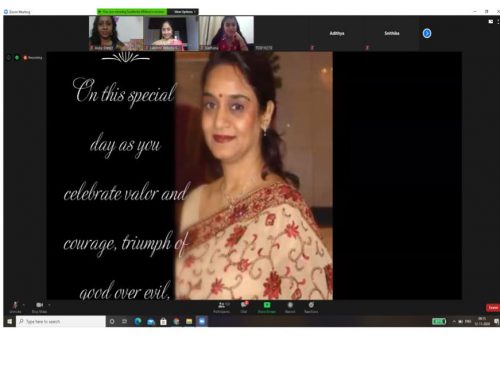The height and width of the screenshot is (383, 500).
Task: Click the Windows taskbar search box
Action: tap(61, 321)
